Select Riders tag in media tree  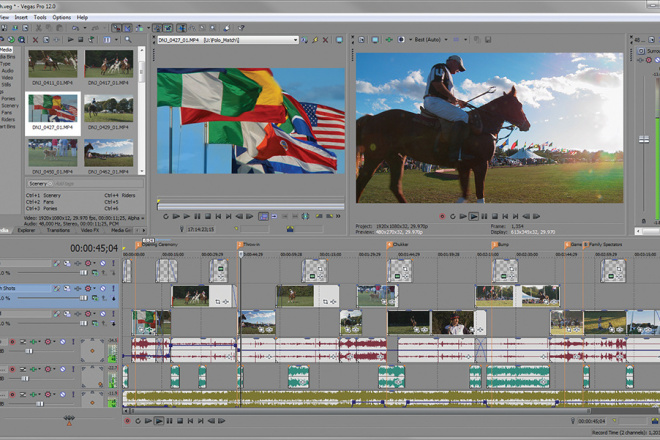[x=8, y=119]
